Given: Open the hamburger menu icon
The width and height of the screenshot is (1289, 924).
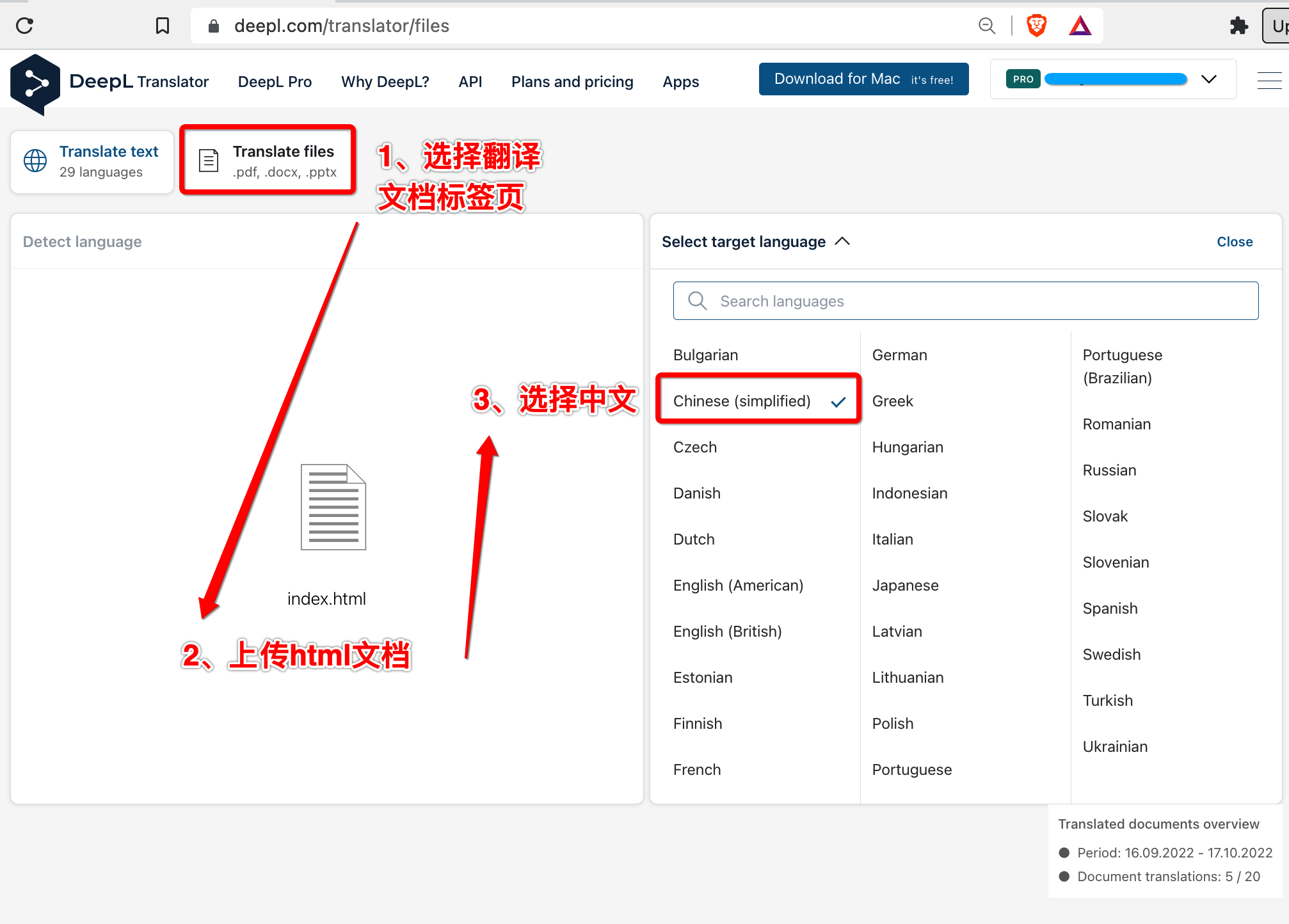Looking at the screenshot, I should (1269, 81).
